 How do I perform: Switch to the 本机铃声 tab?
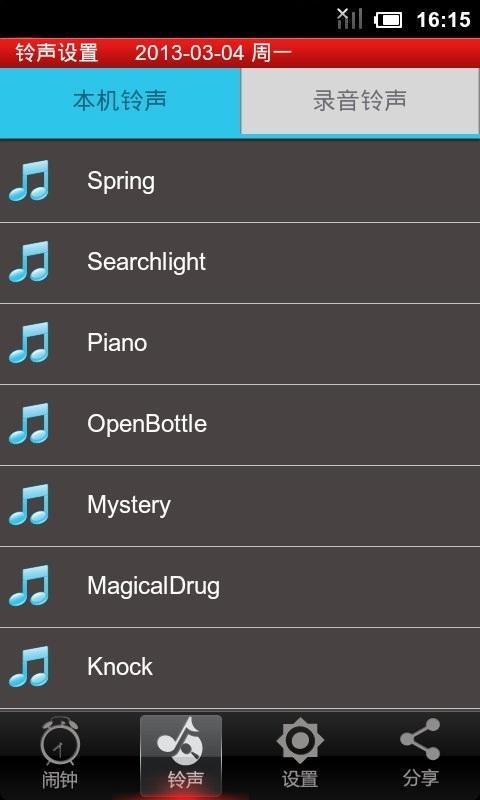[120, 101]
